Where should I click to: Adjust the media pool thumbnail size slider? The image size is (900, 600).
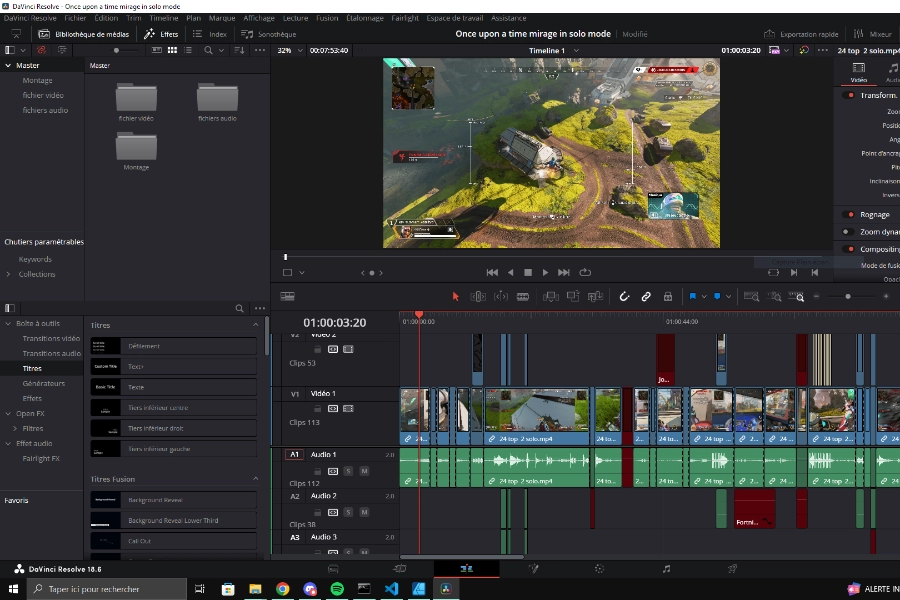click(x=117, y=51)
